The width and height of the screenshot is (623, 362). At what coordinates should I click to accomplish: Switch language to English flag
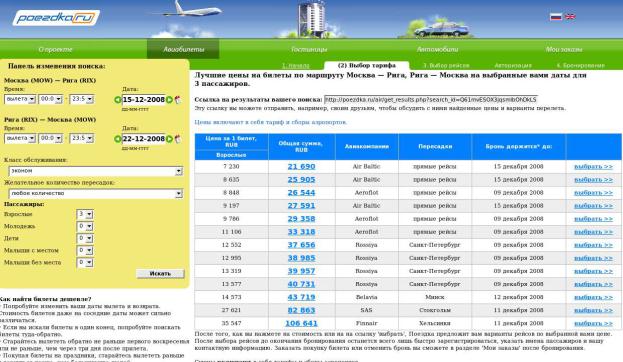570,17
